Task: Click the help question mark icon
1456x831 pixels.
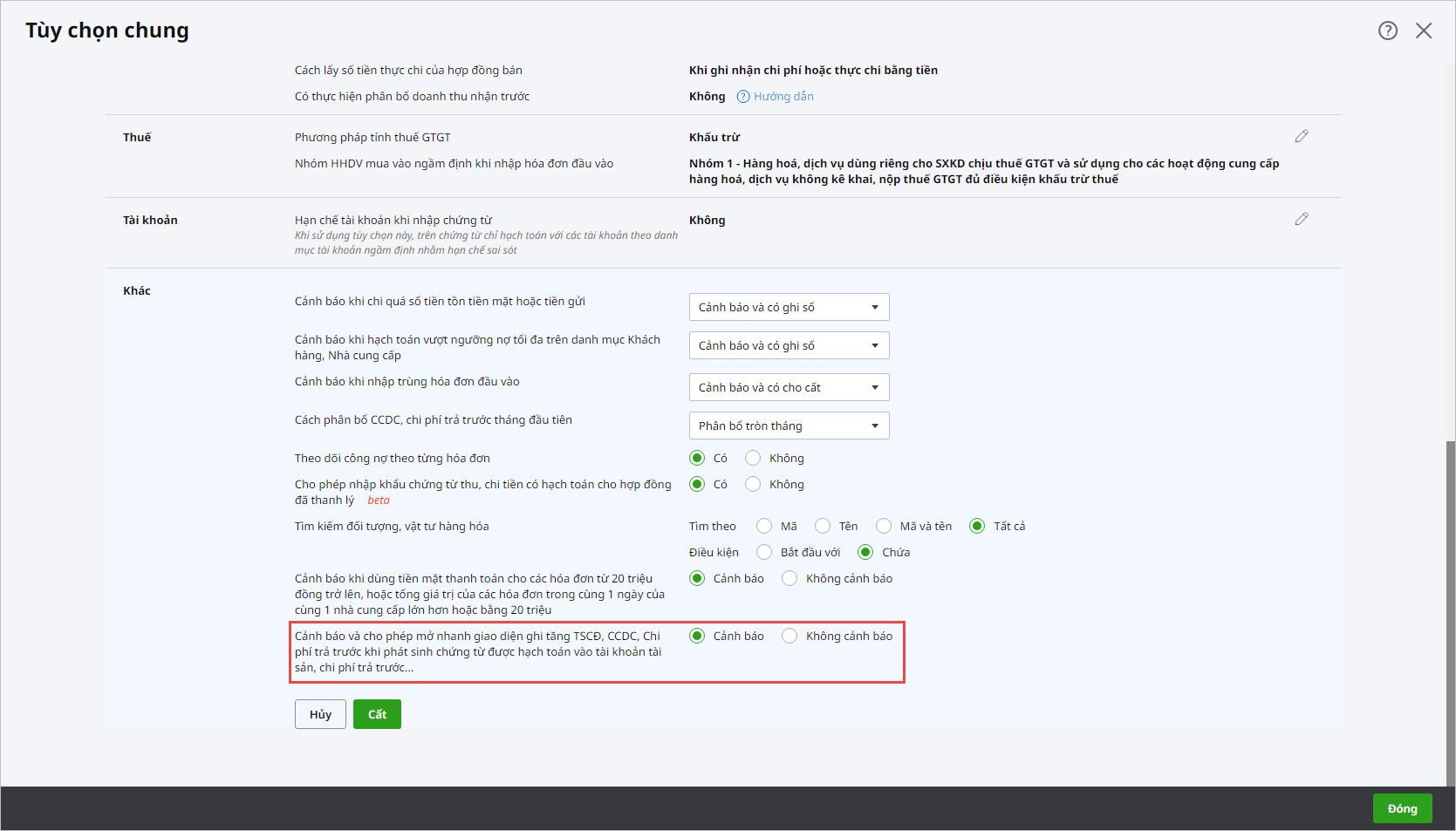Action: (x=1387, y=31)
